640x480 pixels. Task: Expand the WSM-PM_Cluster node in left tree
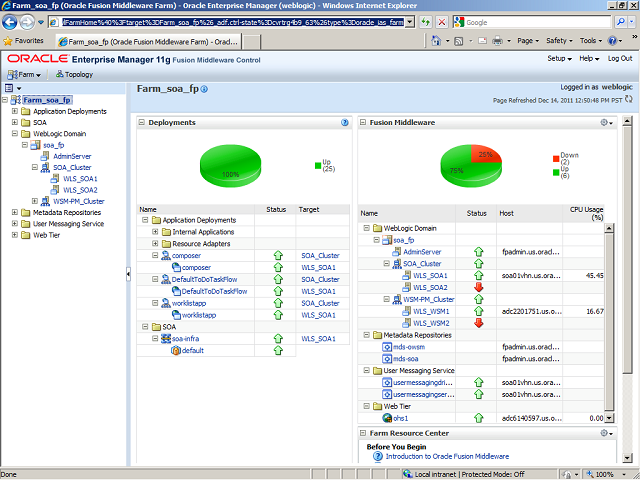35,201
